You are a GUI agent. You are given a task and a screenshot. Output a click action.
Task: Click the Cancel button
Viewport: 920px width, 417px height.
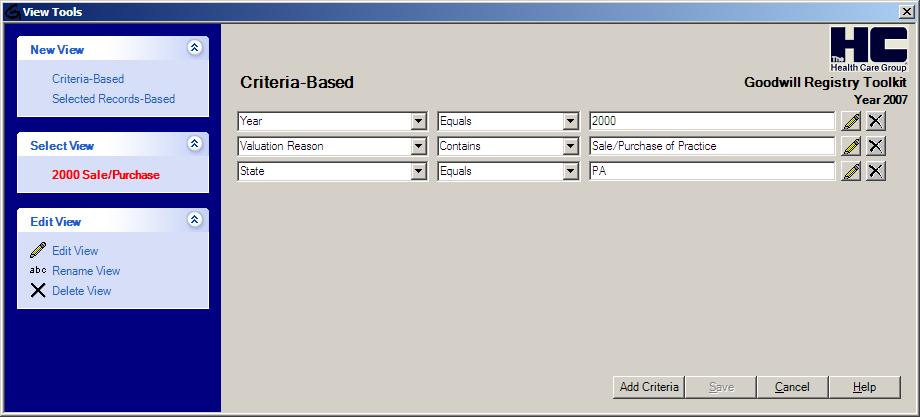pyautogui.click(x=793, y=387)
